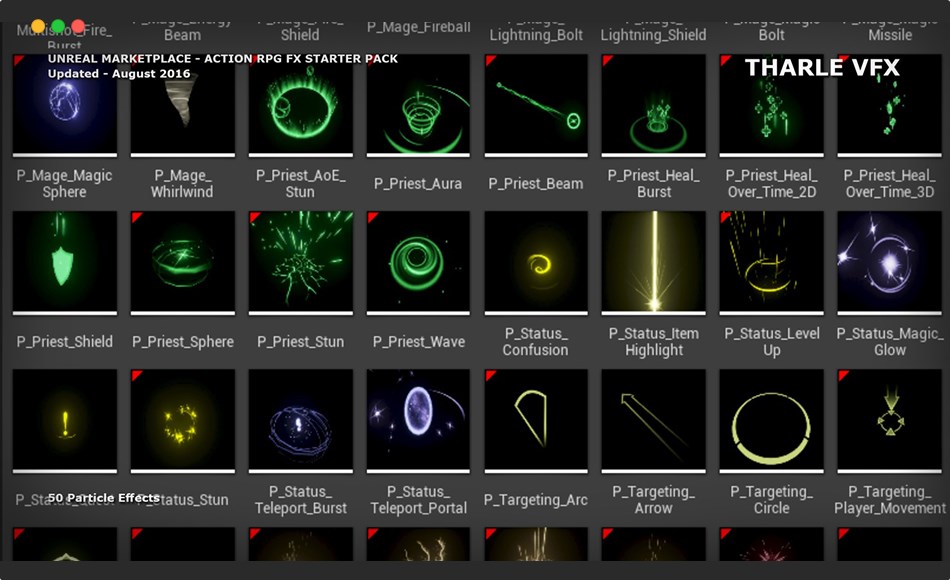Viewport: 950px width, 580px height.
Task: Click the P_Priest_Wave name label
Action: 418,342
